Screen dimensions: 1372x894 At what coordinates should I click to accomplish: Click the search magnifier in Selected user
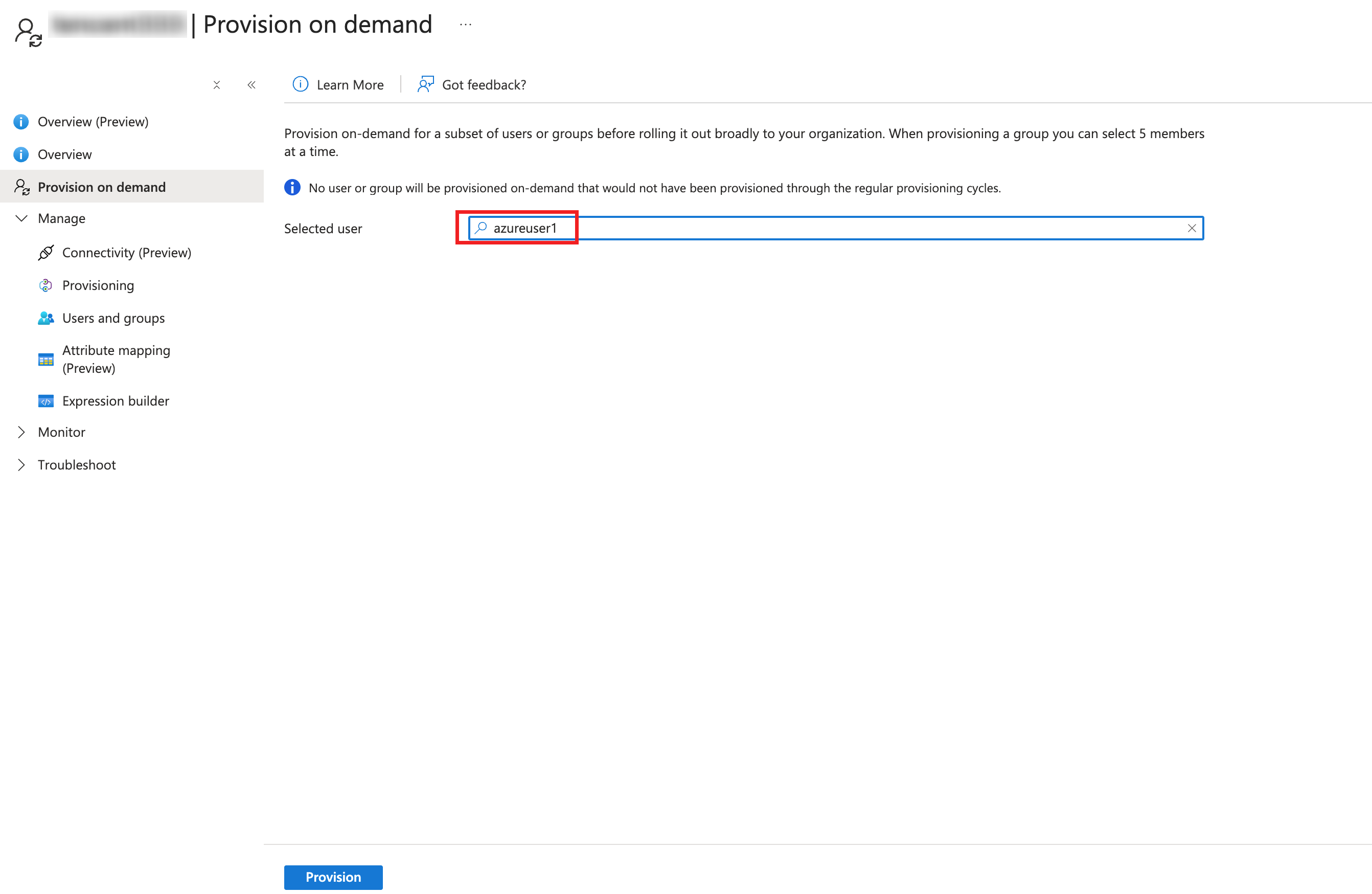point(481,228)
